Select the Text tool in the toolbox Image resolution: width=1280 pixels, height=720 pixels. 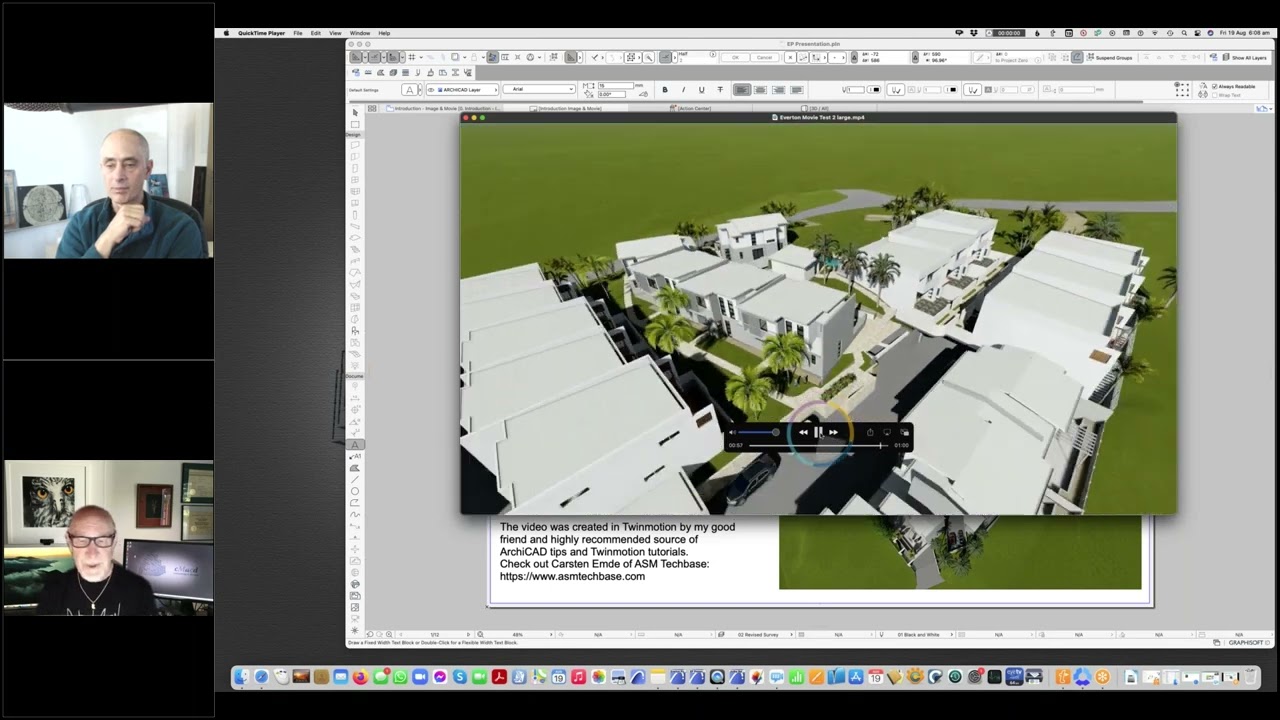pyautogui.click(x=355, y=445)
